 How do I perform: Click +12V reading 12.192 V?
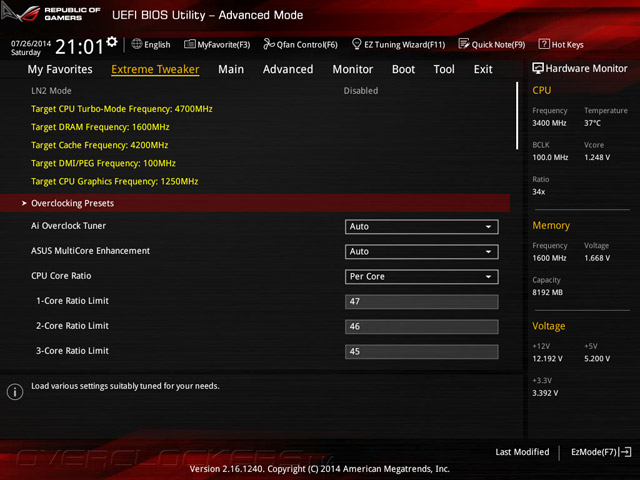pos(547,358)
